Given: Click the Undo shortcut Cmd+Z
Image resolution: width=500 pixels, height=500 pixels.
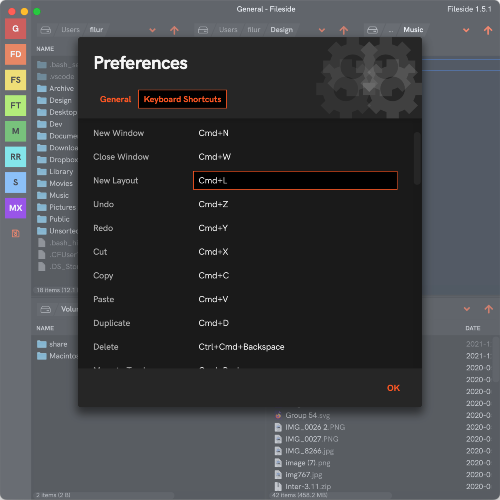Looking at the screenshot, I should click(x=213, y=204).
